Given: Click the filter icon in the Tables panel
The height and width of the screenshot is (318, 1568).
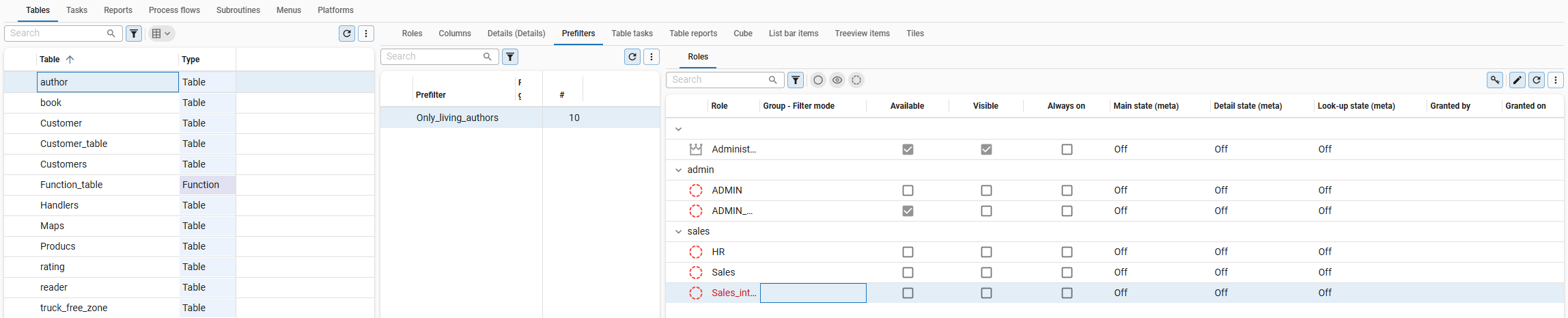Looking at the screenshot, I should tap(134, 34).
